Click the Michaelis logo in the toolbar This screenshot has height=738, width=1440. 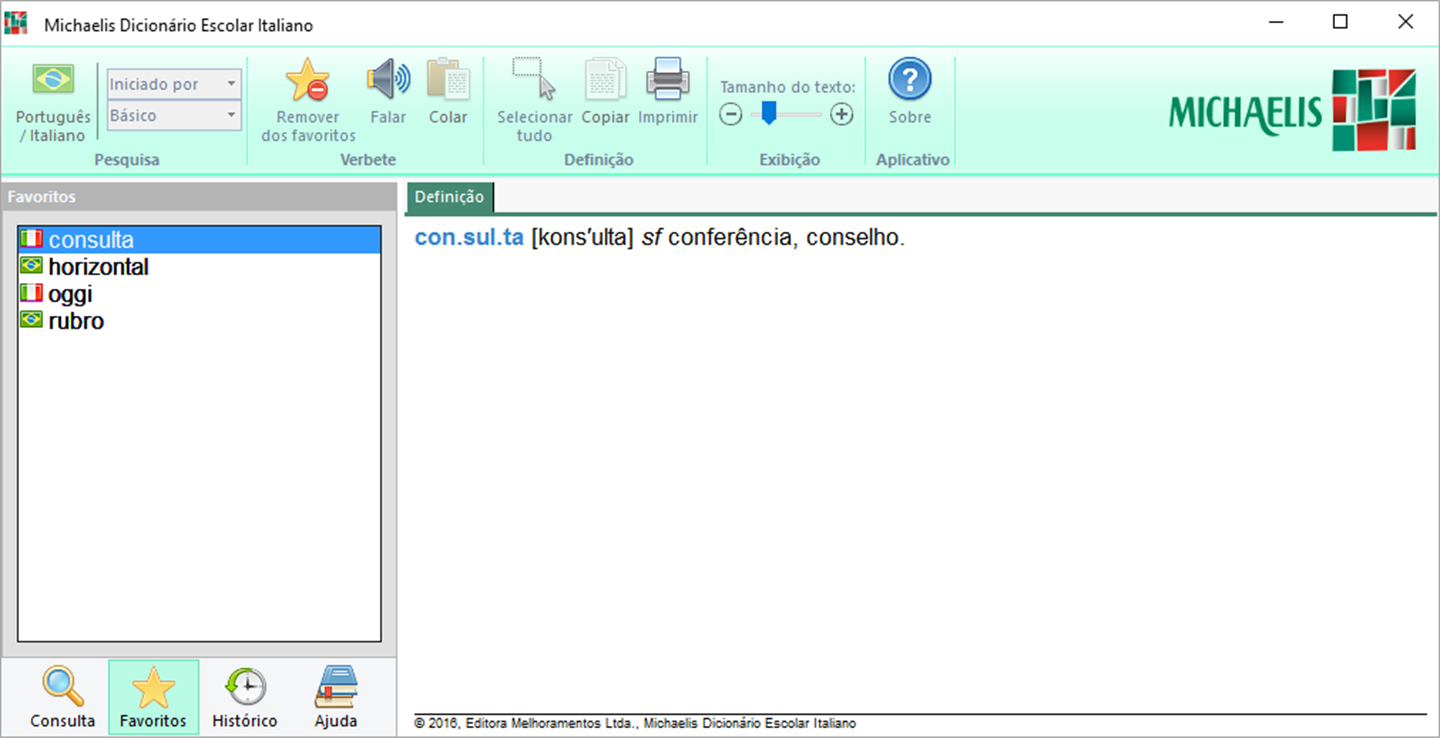(x=1293, y=110)
